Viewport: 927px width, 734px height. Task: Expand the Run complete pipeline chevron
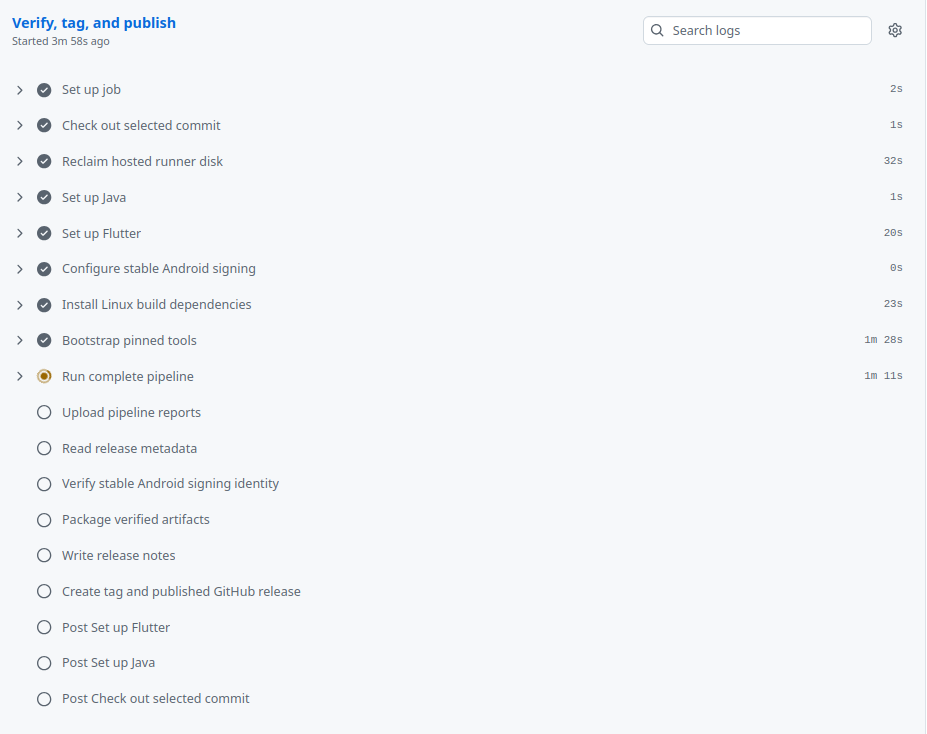point(20,376)
